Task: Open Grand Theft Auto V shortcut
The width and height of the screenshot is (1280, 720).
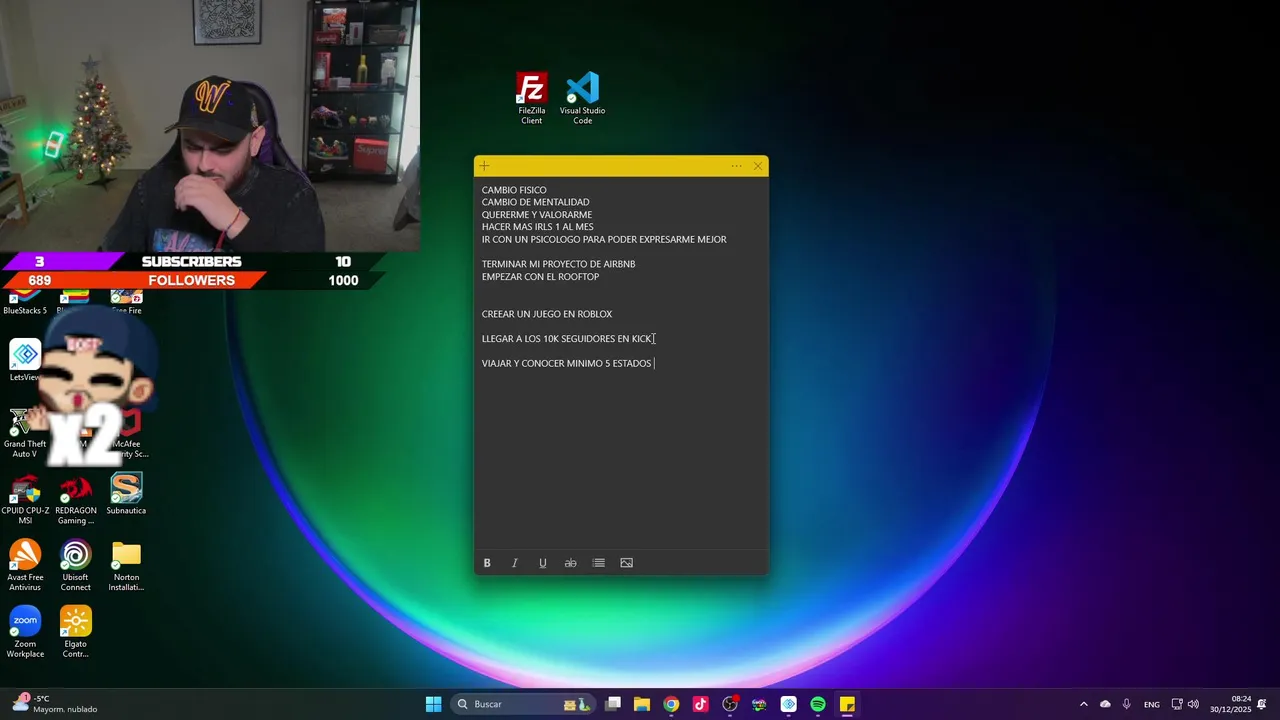Action: (25, 432)
